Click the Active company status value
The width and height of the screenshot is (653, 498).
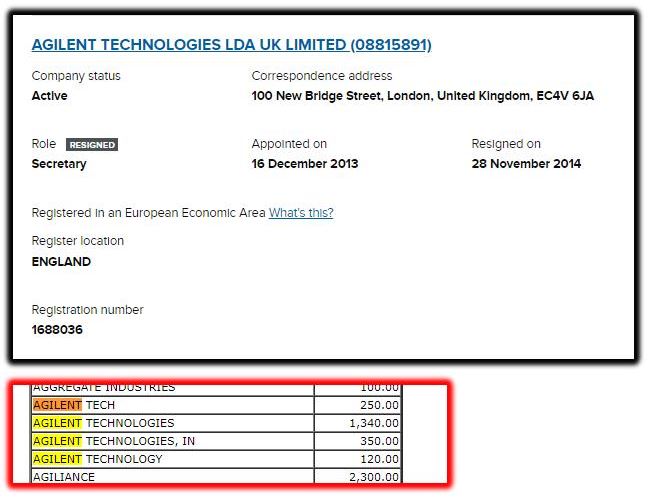(x=50, y=96)
